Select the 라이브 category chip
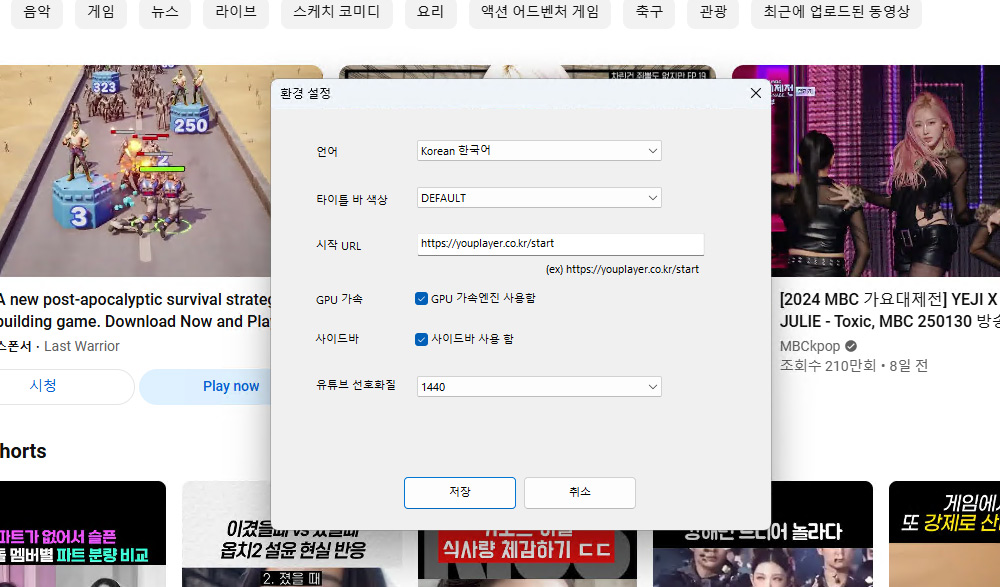1000x587 pixels. (236, 11)
